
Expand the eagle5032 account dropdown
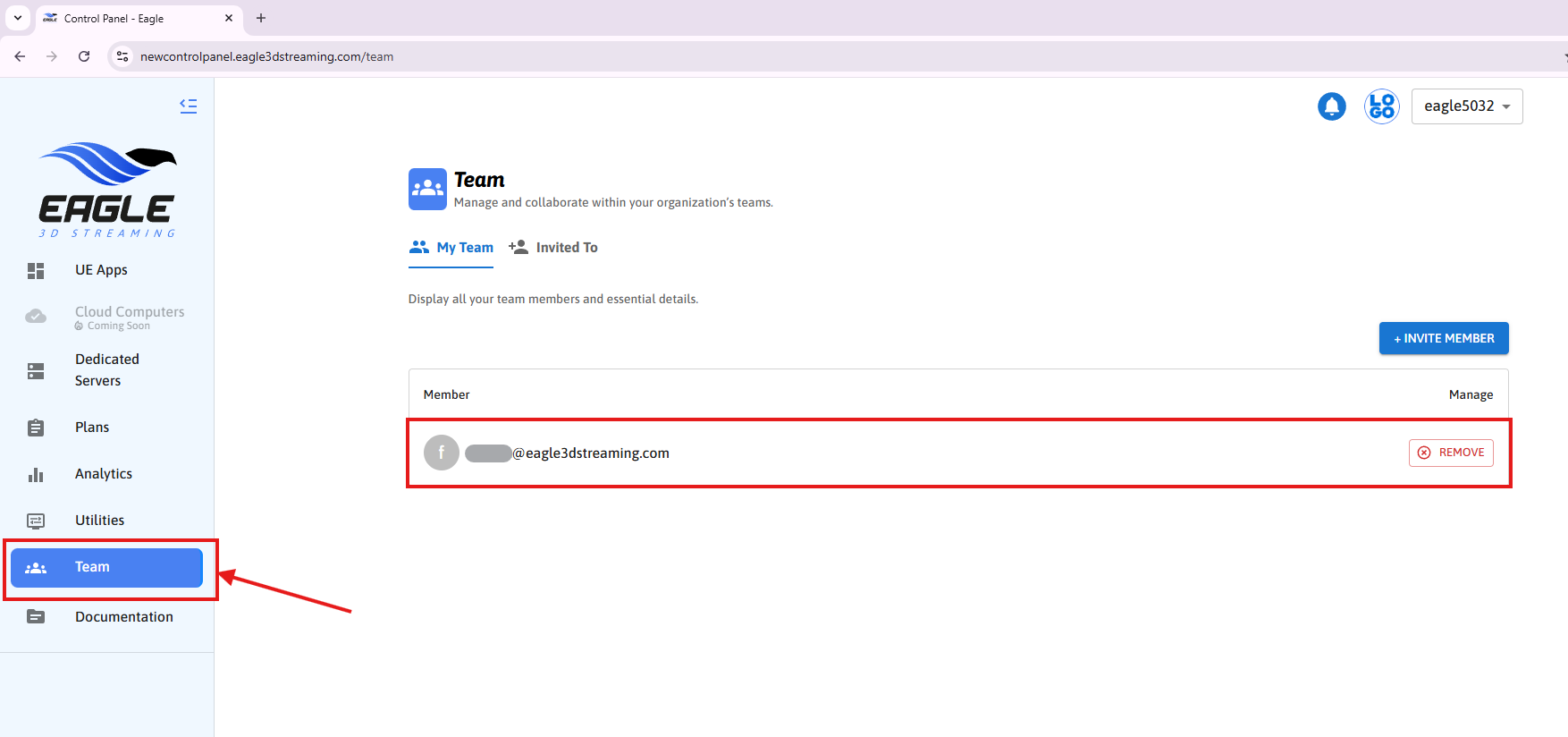[x=1466, y=106]
